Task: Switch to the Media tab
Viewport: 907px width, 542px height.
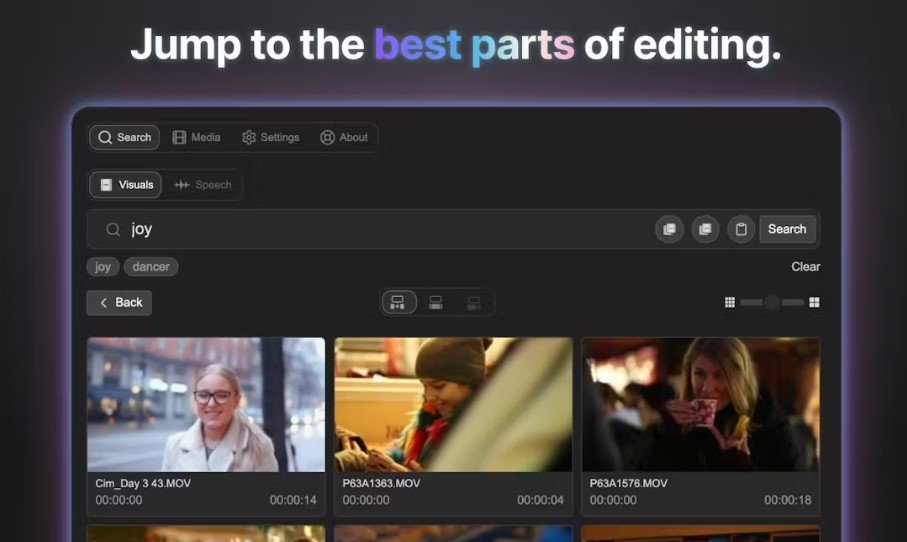Action: click(x=196, y=138)
